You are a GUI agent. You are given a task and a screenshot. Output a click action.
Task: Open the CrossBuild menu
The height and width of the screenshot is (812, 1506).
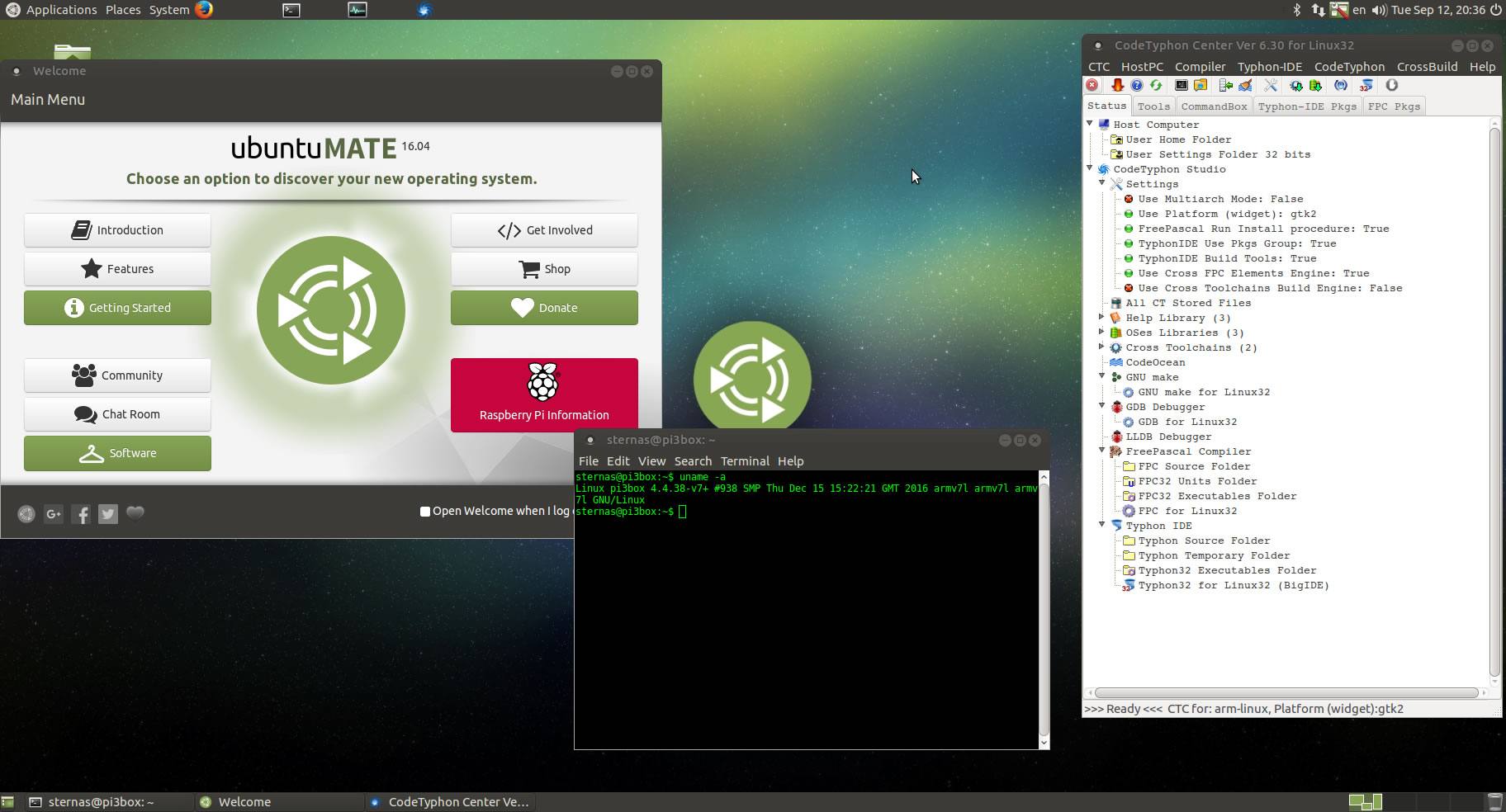click(1427, 67)
